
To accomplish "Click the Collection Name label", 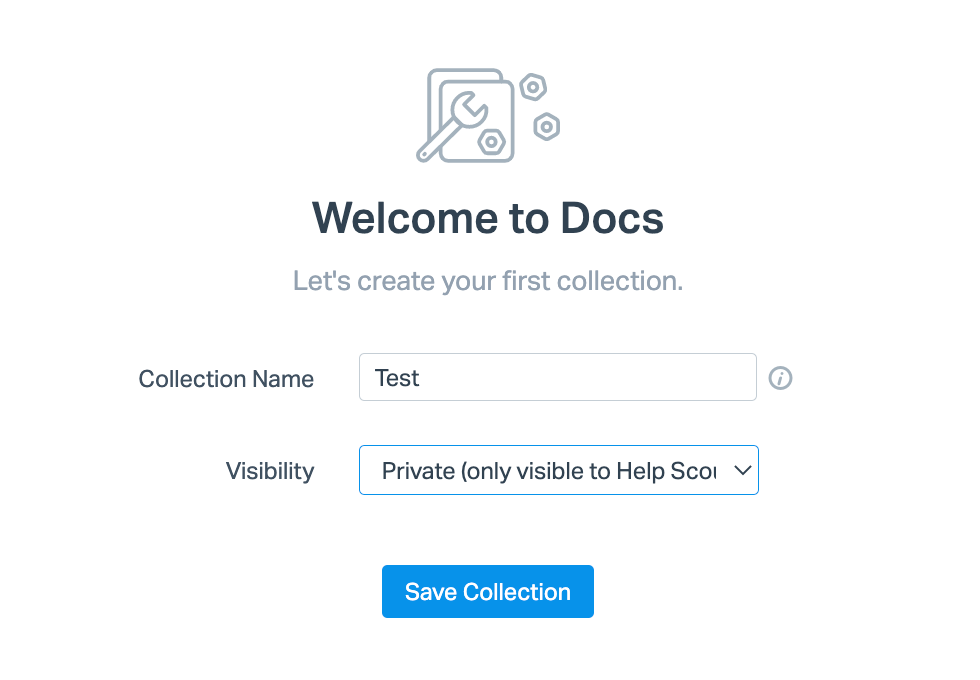I will [x=226, y=379].
